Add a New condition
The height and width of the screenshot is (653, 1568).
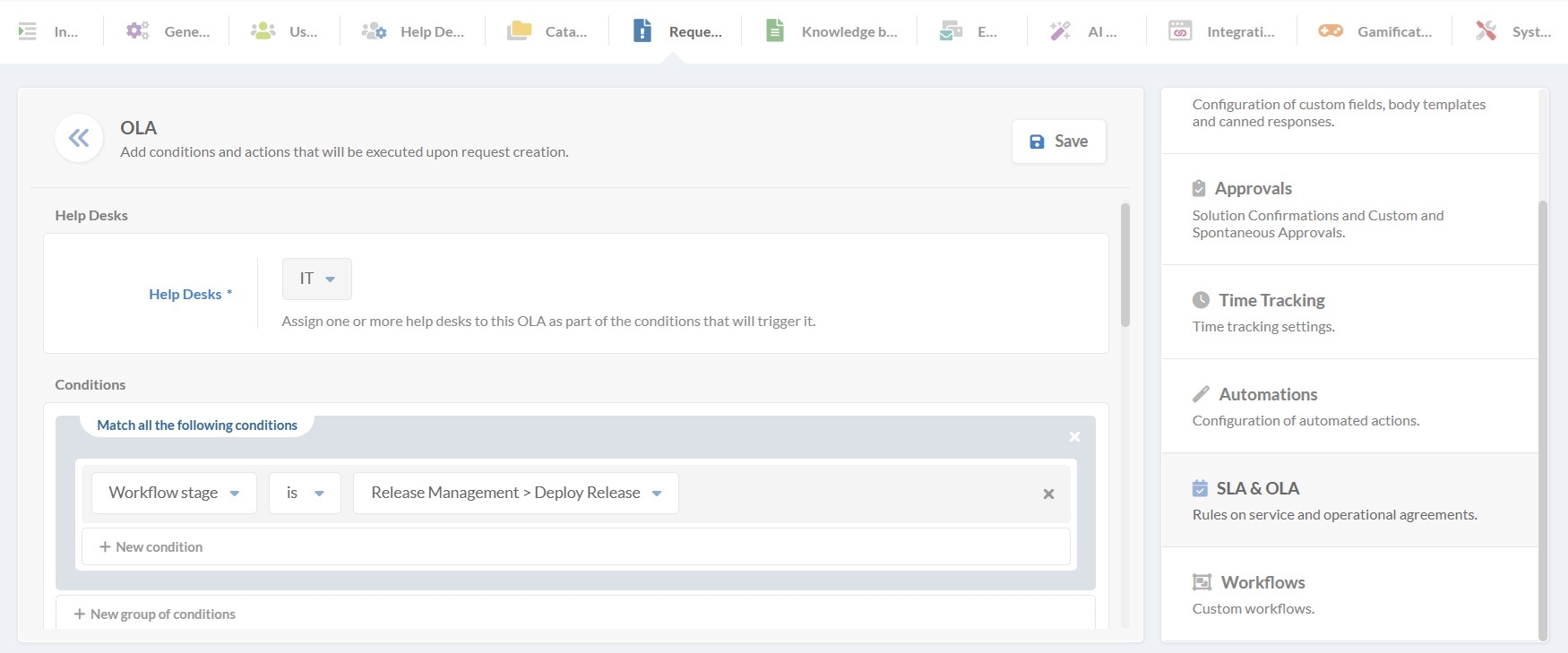coord(576,546)
